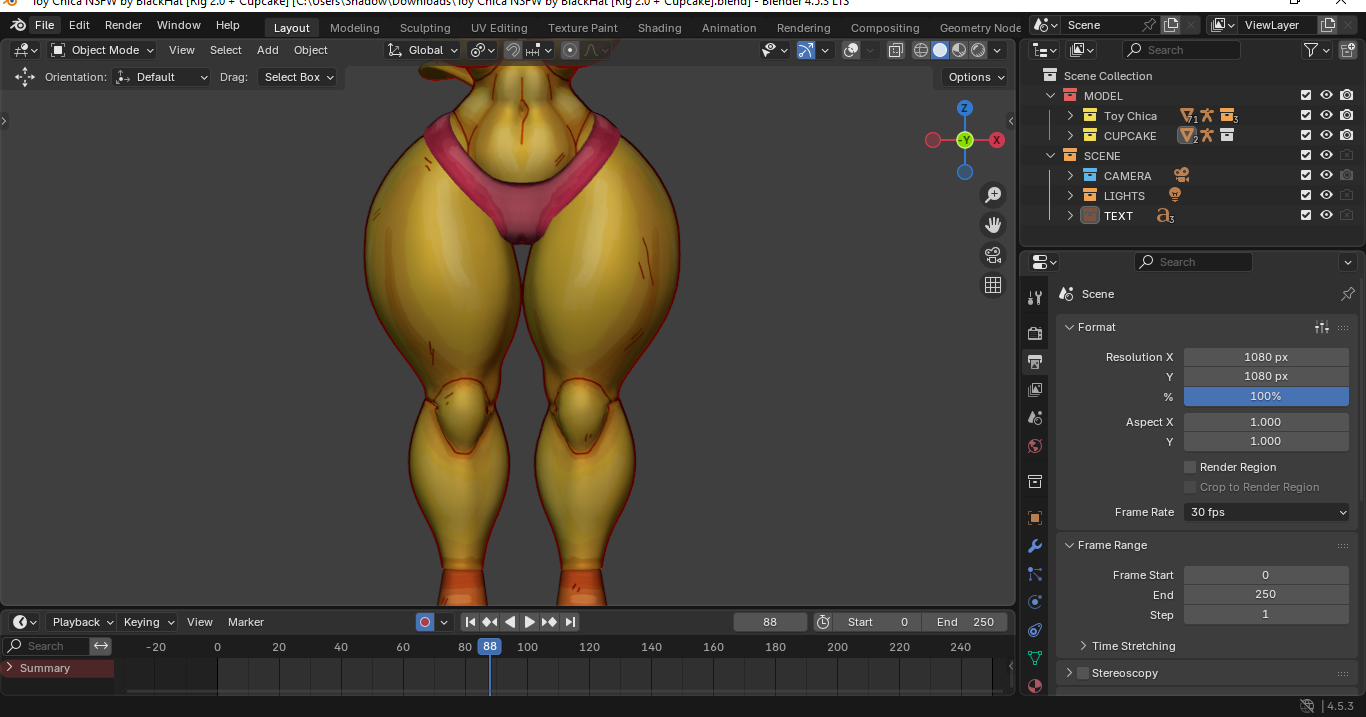Toggle auto keying record button

tap(425, 622)
